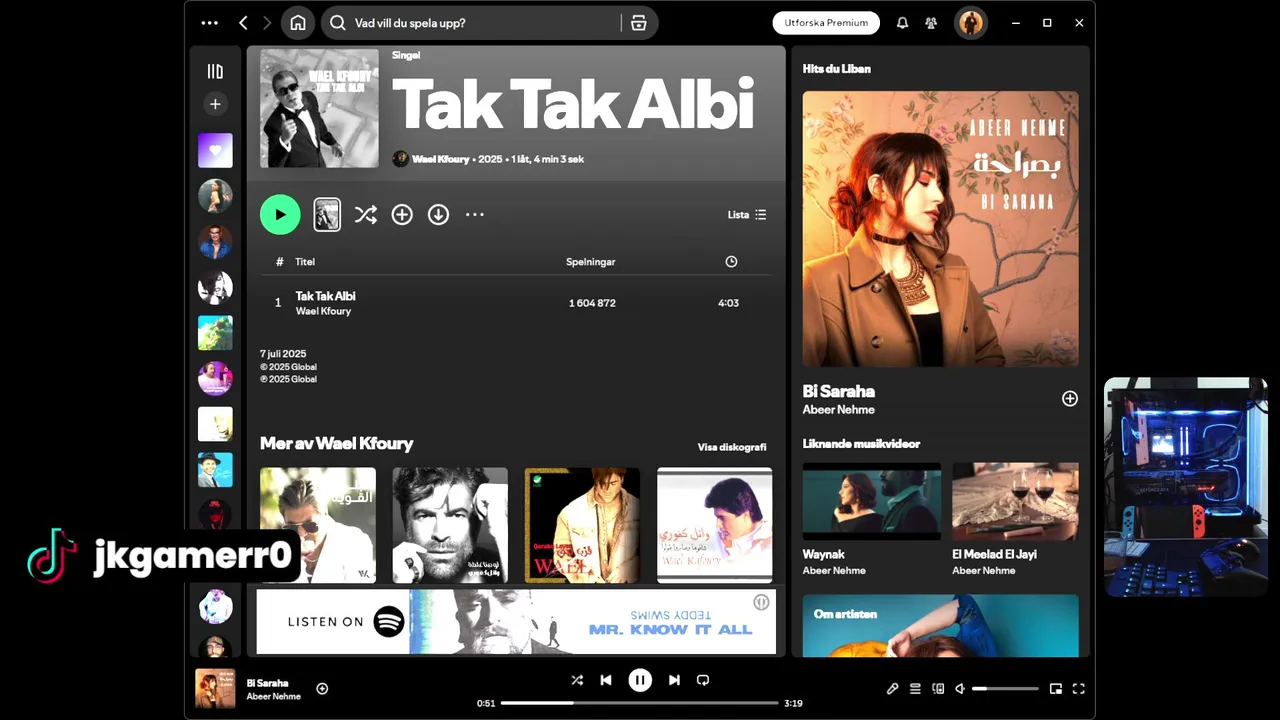The width and height of the screenshot is (1280, 720).
Task: Click the duration clock column icon
Action: tap(731, 262)
